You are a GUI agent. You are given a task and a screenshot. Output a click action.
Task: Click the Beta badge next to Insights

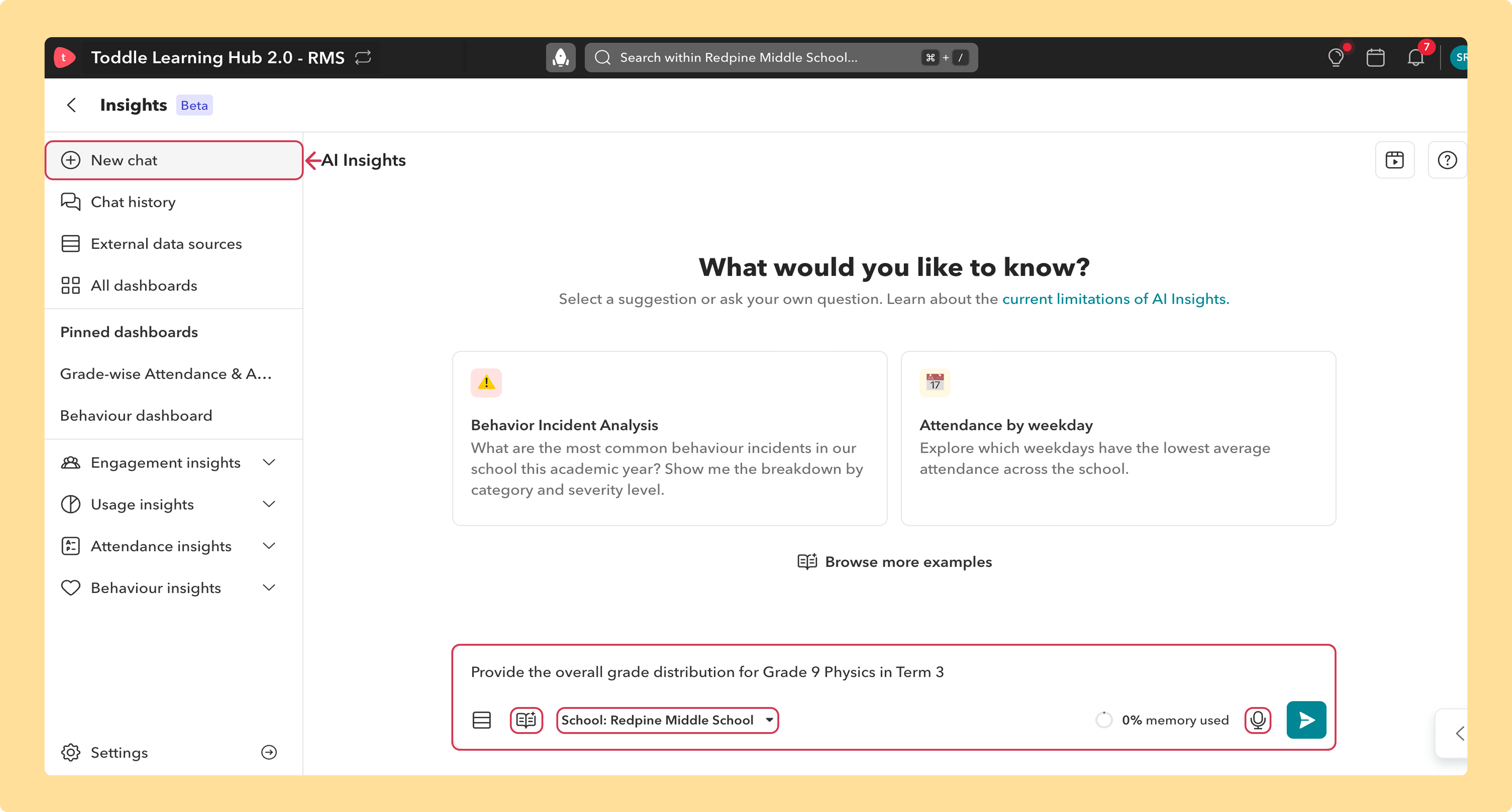point(194,105)
